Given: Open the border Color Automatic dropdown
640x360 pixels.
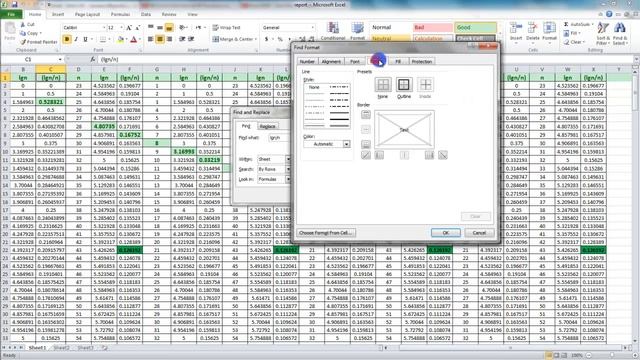Looking at the screenshot, I should pyautogui.click(x=347, y=144).
